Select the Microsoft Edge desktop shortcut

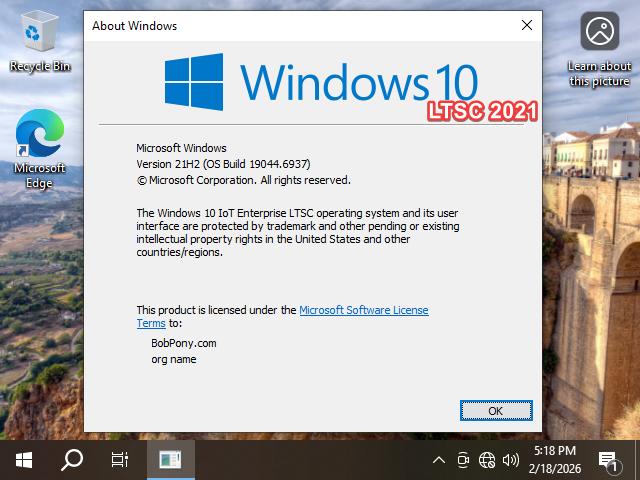pyautogui.click(x=40, y=149)
